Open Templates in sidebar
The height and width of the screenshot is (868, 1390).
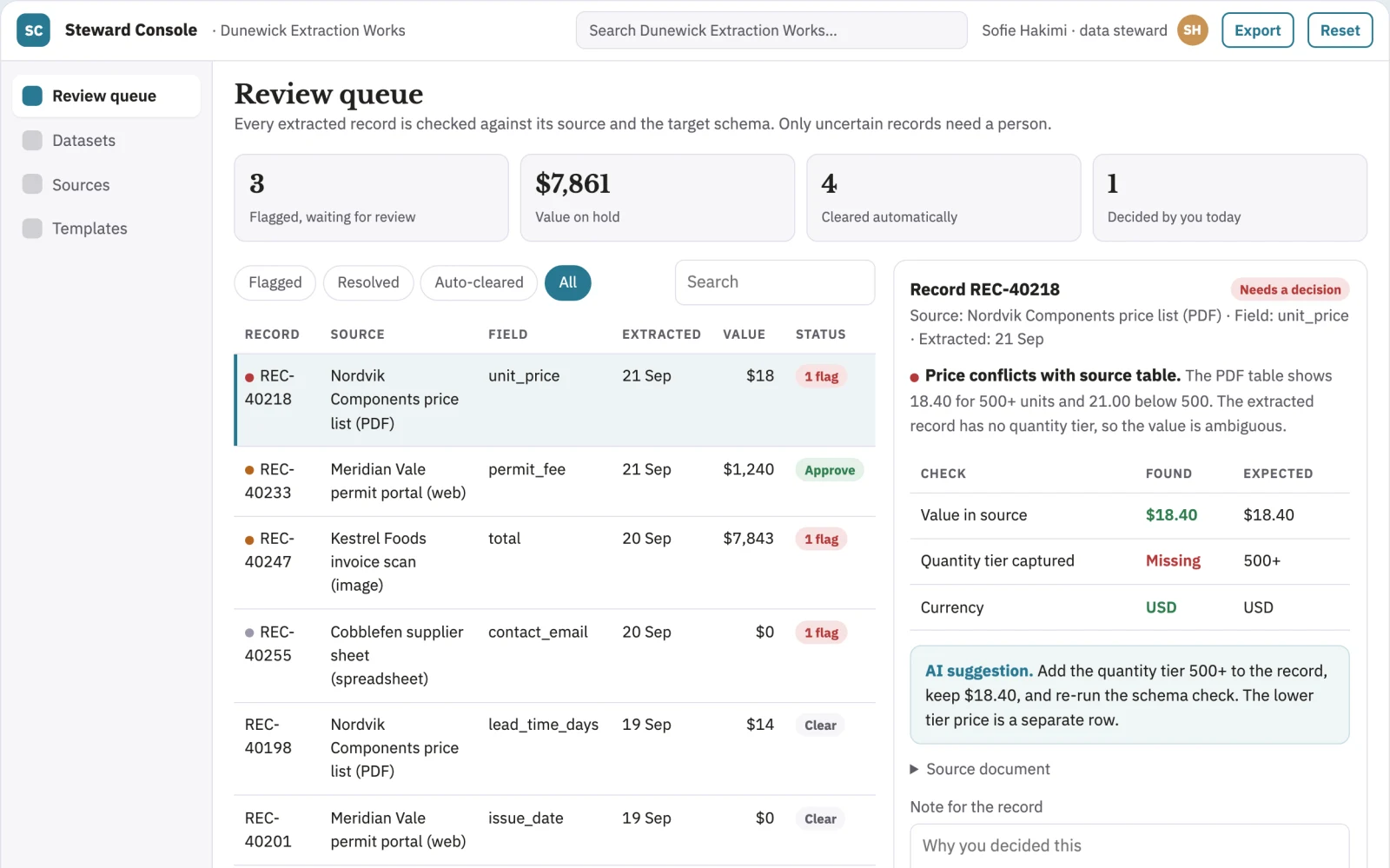click(x=106, y=229)
